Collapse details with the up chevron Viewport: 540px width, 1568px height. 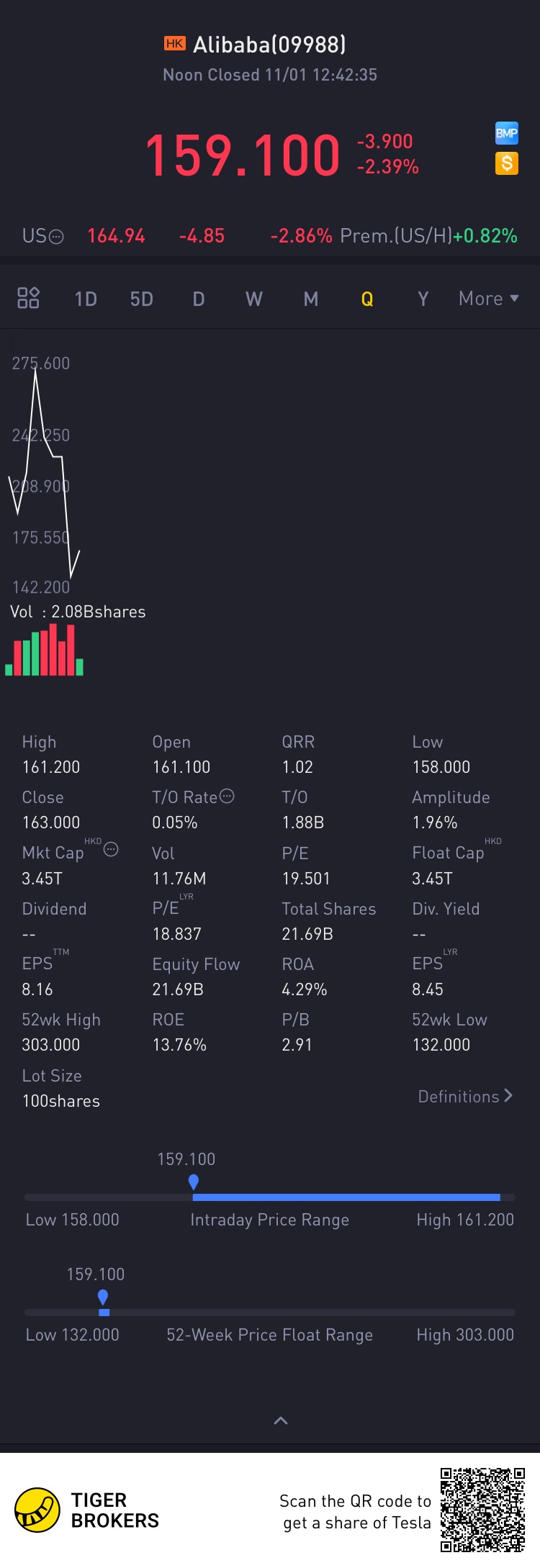click(281, 1420)
